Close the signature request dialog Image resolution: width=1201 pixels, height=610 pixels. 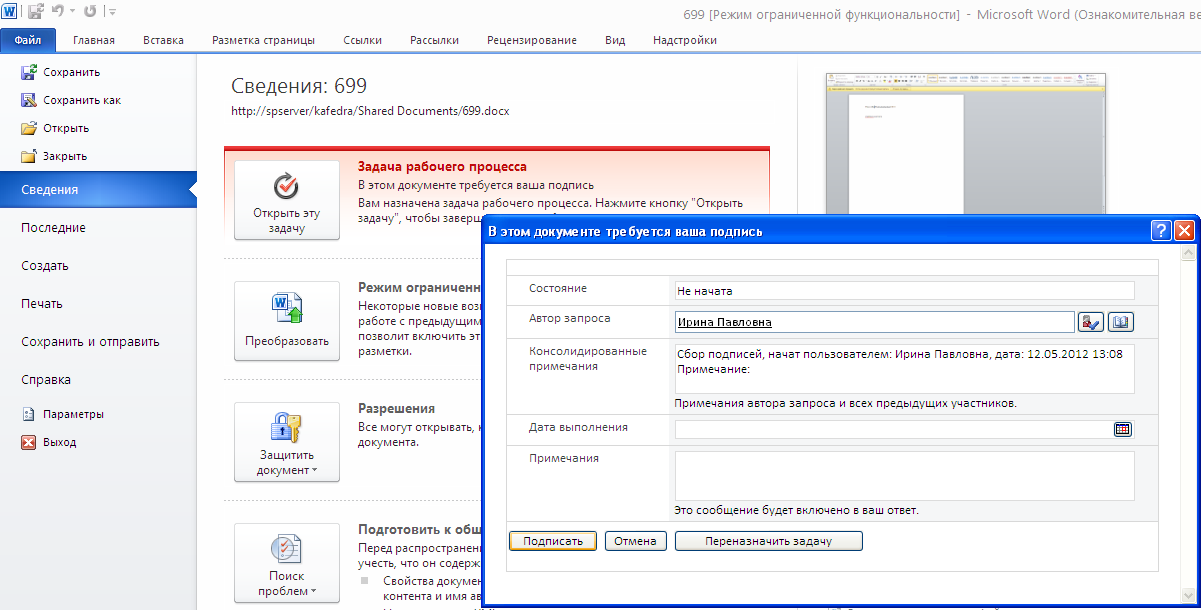(x=1184, y=231)
